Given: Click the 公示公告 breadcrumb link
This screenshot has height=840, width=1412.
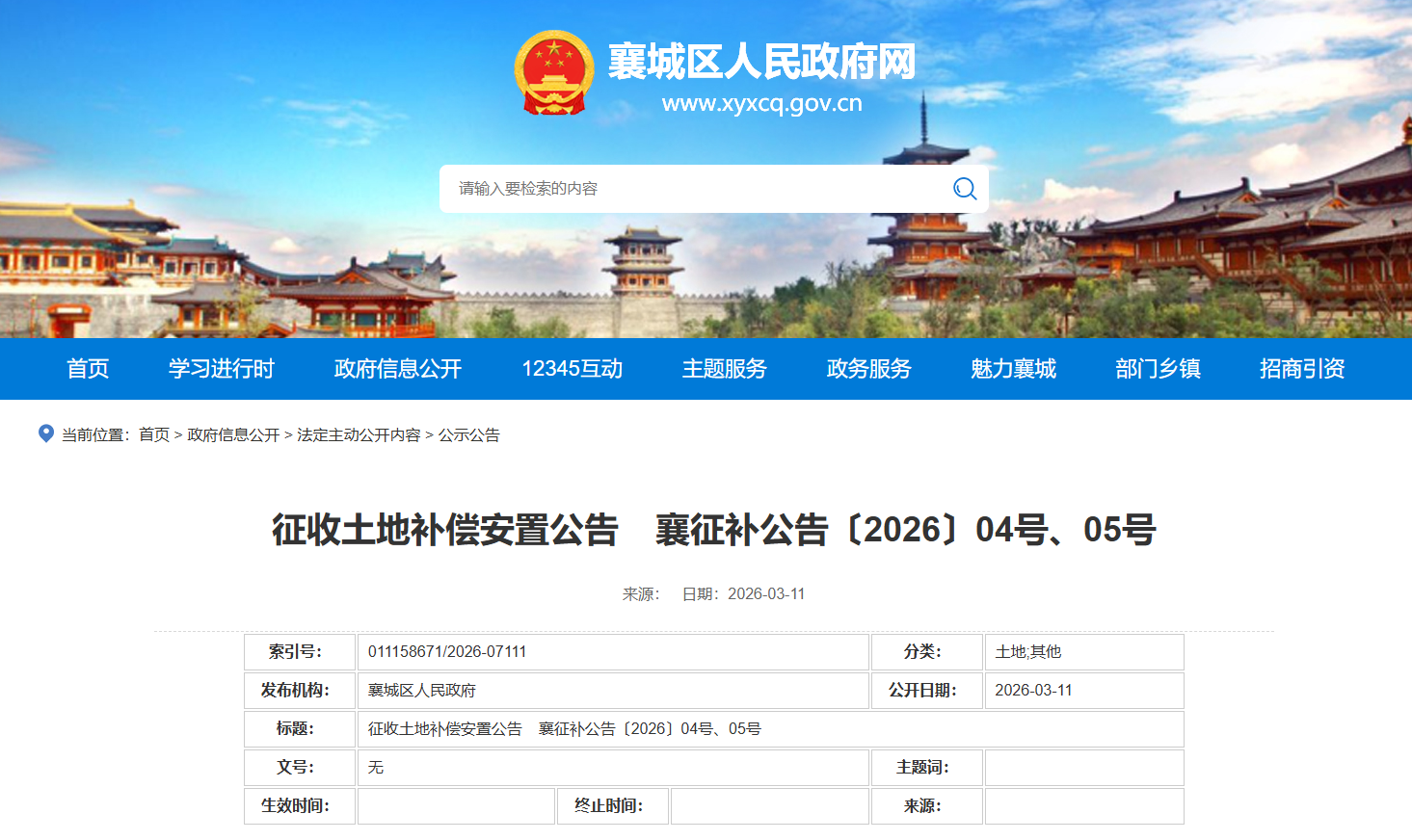Looking at the screenshot, I should click(x=469, y=435).
